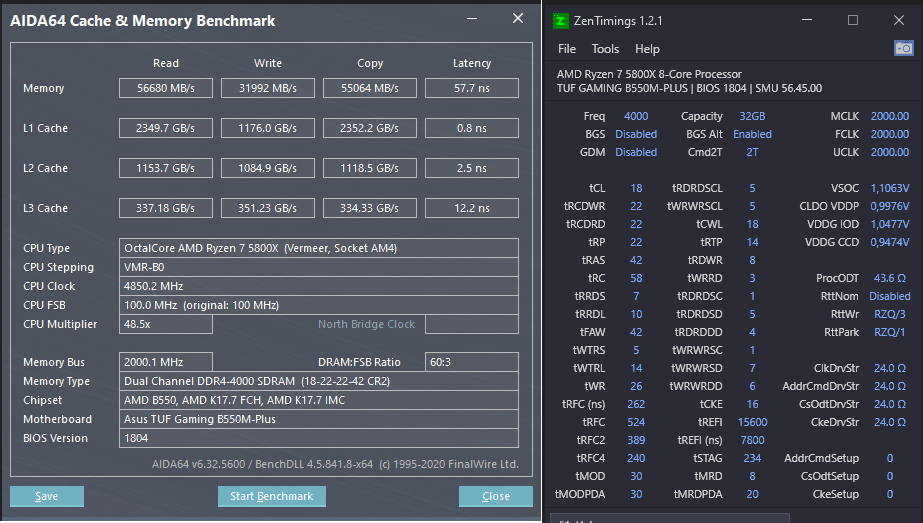Open the File menu in ZenTimings
Image resolution: width=923 pixels, height=523 pixels.
coord(567,49)
